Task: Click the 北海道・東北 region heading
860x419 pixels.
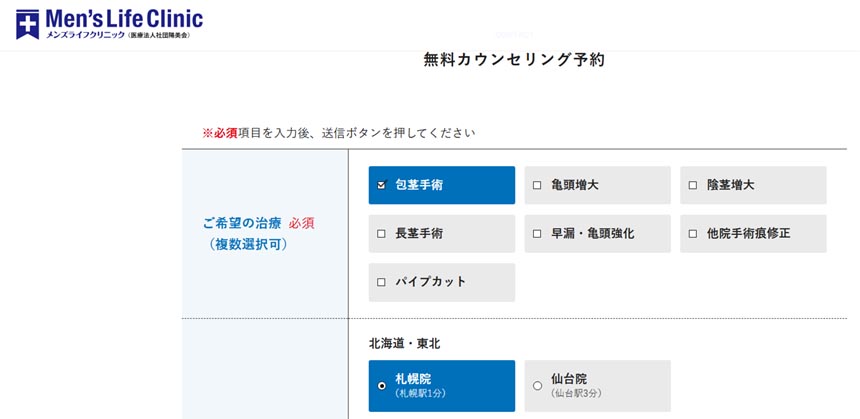Action: pyautogui.click(x=405, y=343)
